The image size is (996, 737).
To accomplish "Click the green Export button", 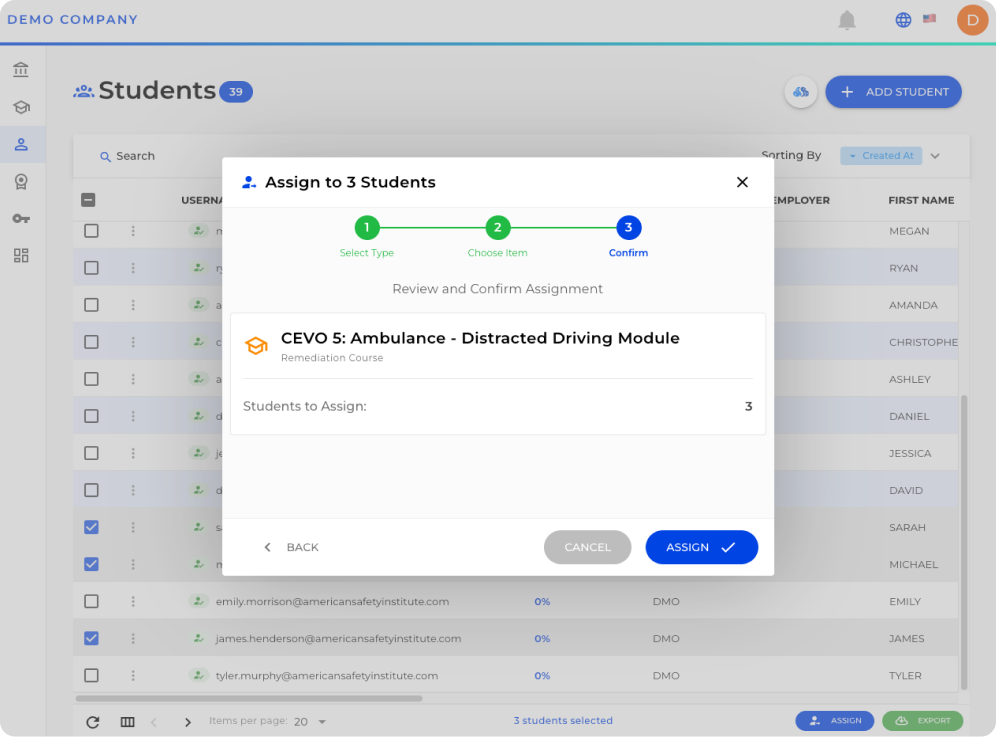I will 923,720.
